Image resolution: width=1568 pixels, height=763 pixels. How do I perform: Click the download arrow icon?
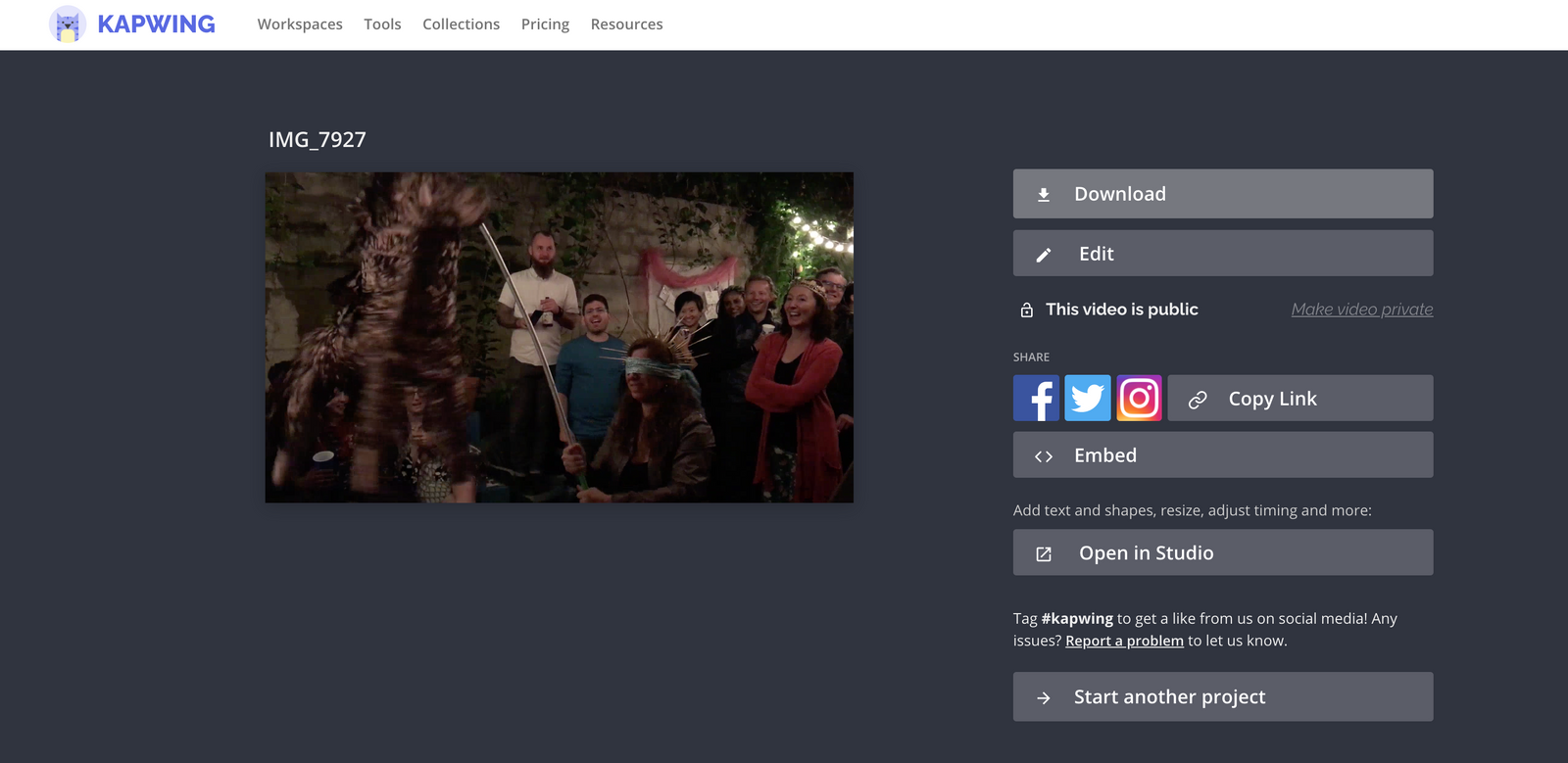tap(1044, 195)
